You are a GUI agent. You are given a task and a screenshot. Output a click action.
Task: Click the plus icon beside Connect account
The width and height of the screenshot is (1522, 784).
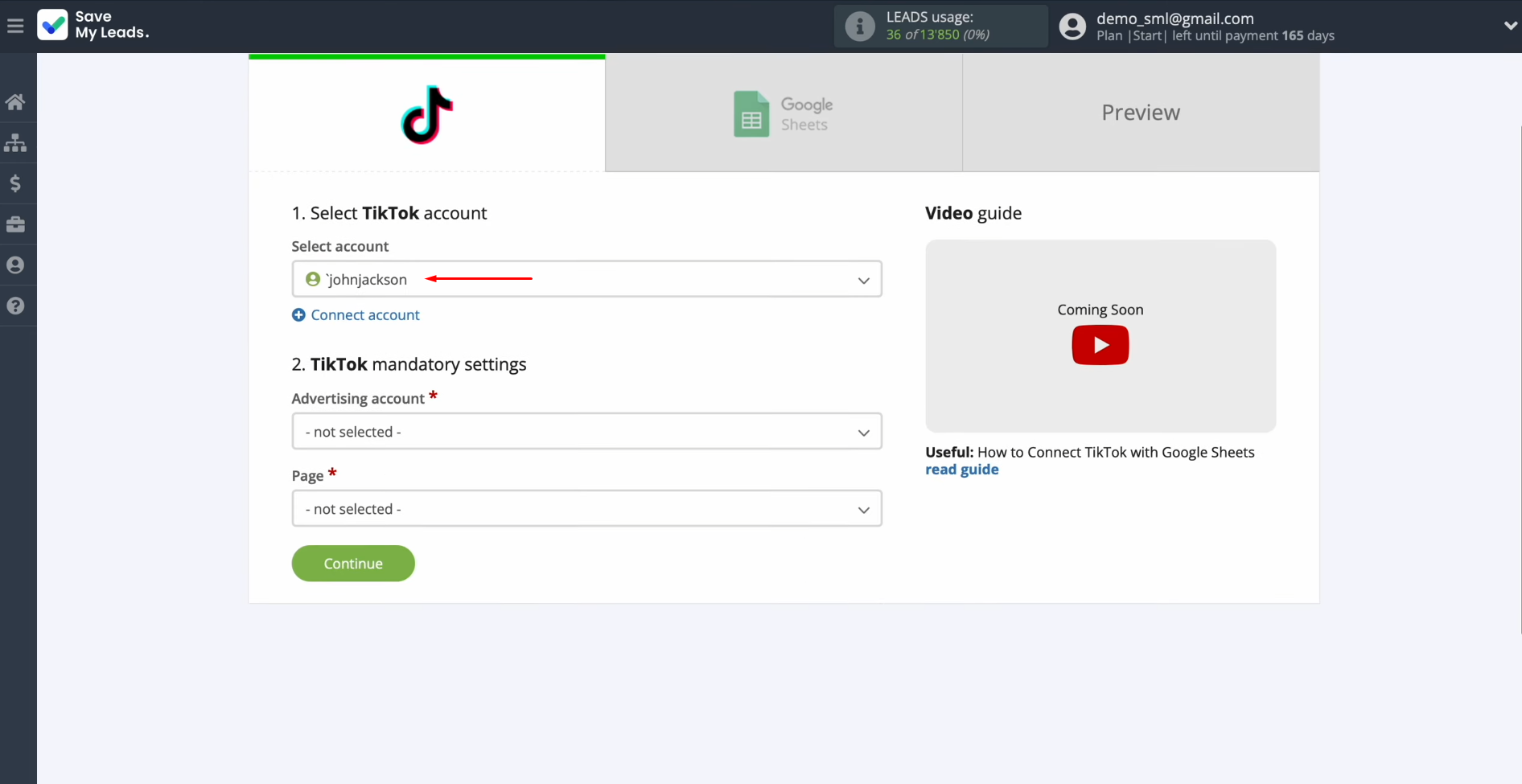(298, 315)
